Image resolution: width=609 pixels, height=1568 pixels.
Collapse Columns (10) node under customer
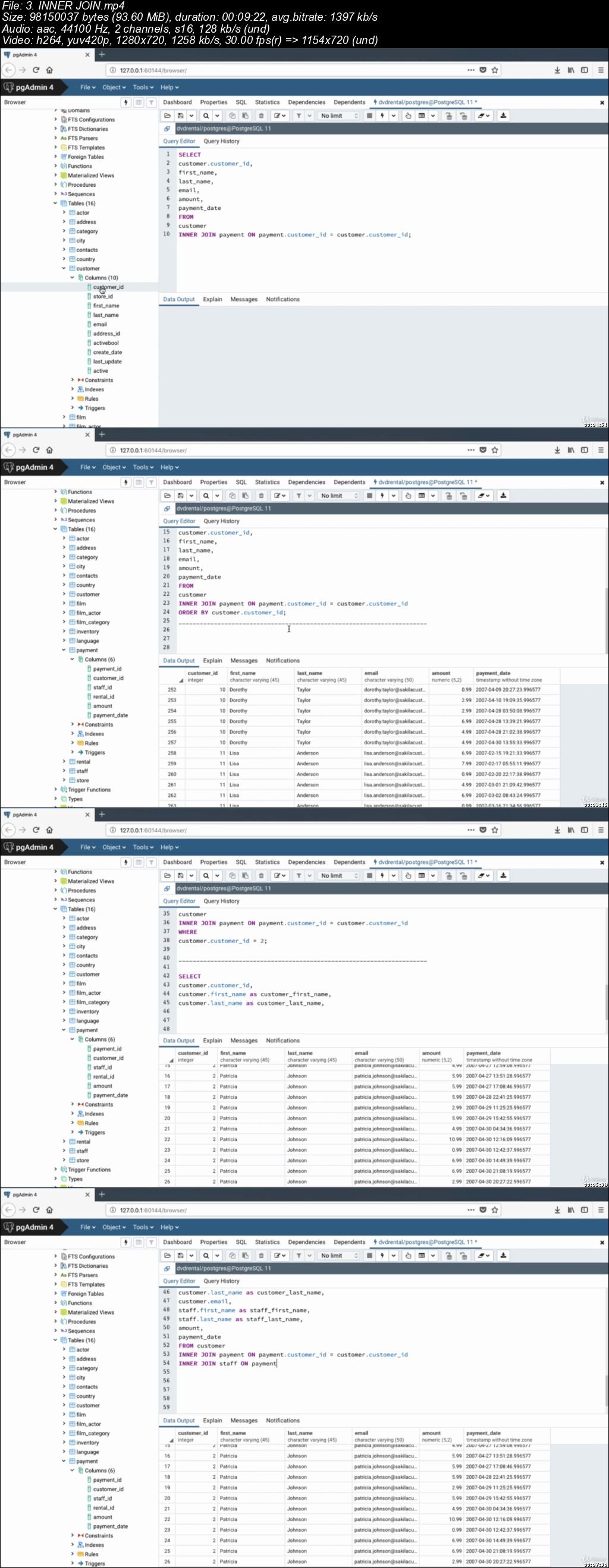(x=73, y=278)
